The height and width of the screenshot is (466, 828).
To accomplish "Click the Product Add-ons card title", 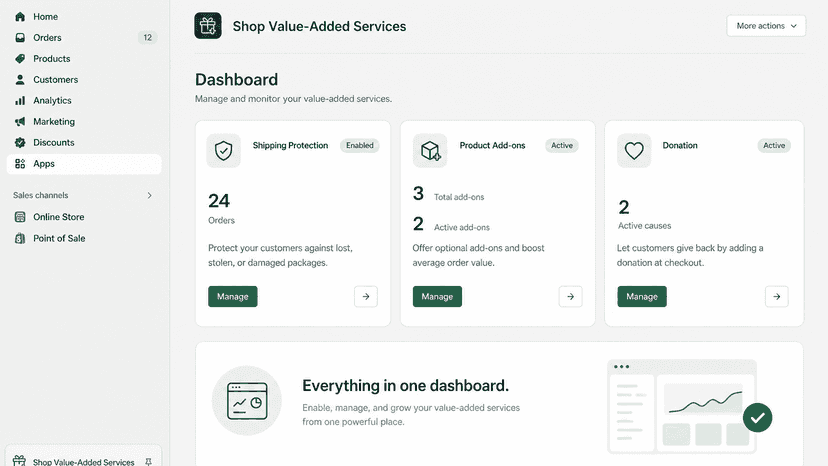I will [493, 145].
